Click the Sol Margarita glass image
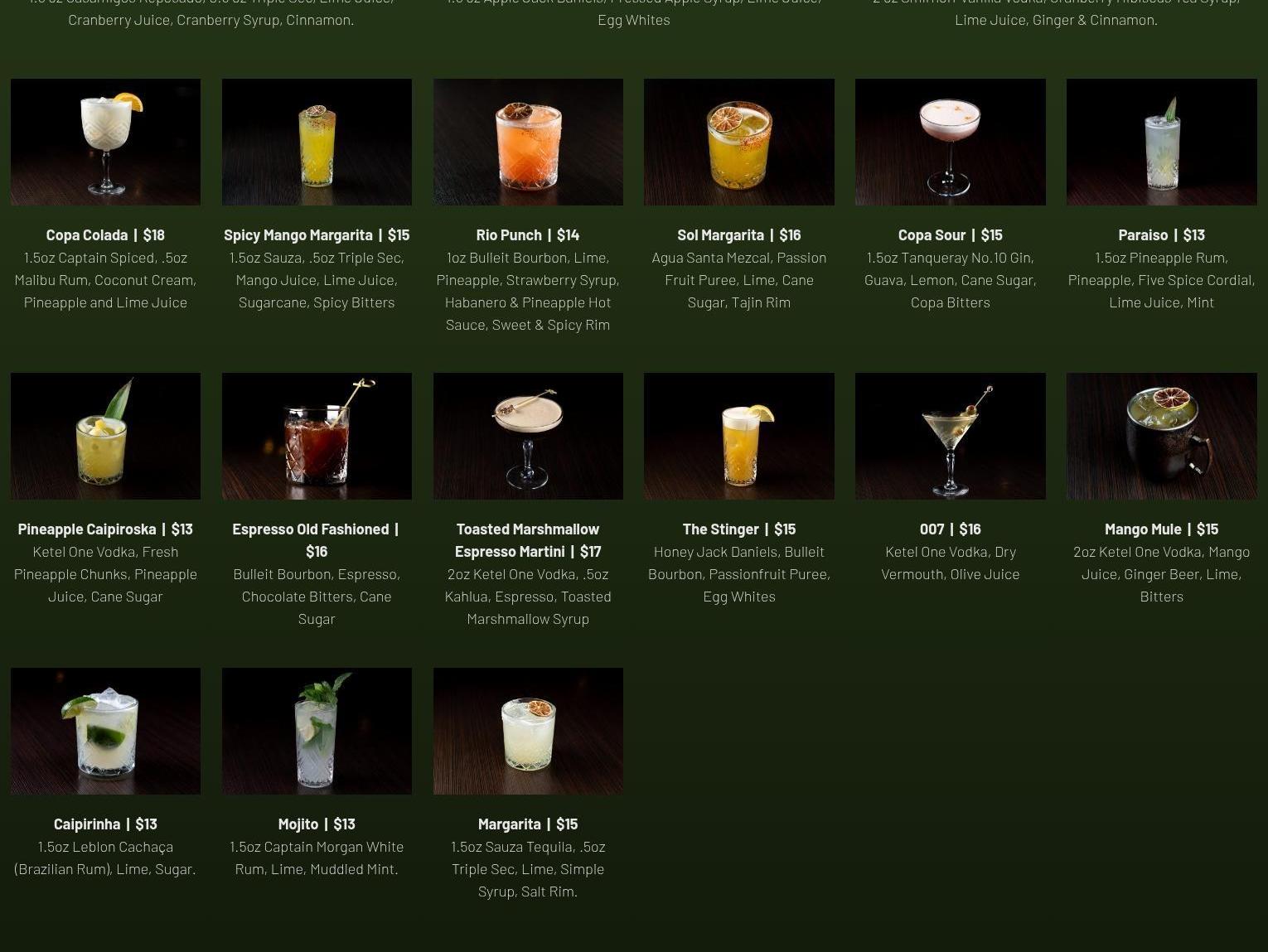Viewport: 1268px width, 952px height. (x=738, y=142)
